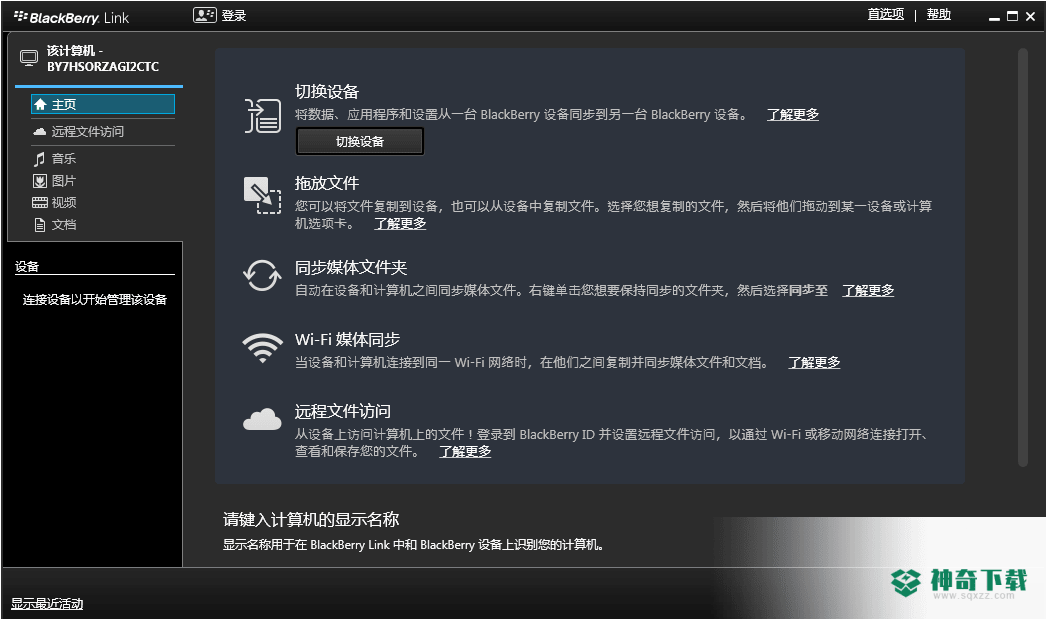Screen dimensions: 1047x620
Task: Click 请键入计算机的显示名称 heading
Action: [311, 519]
